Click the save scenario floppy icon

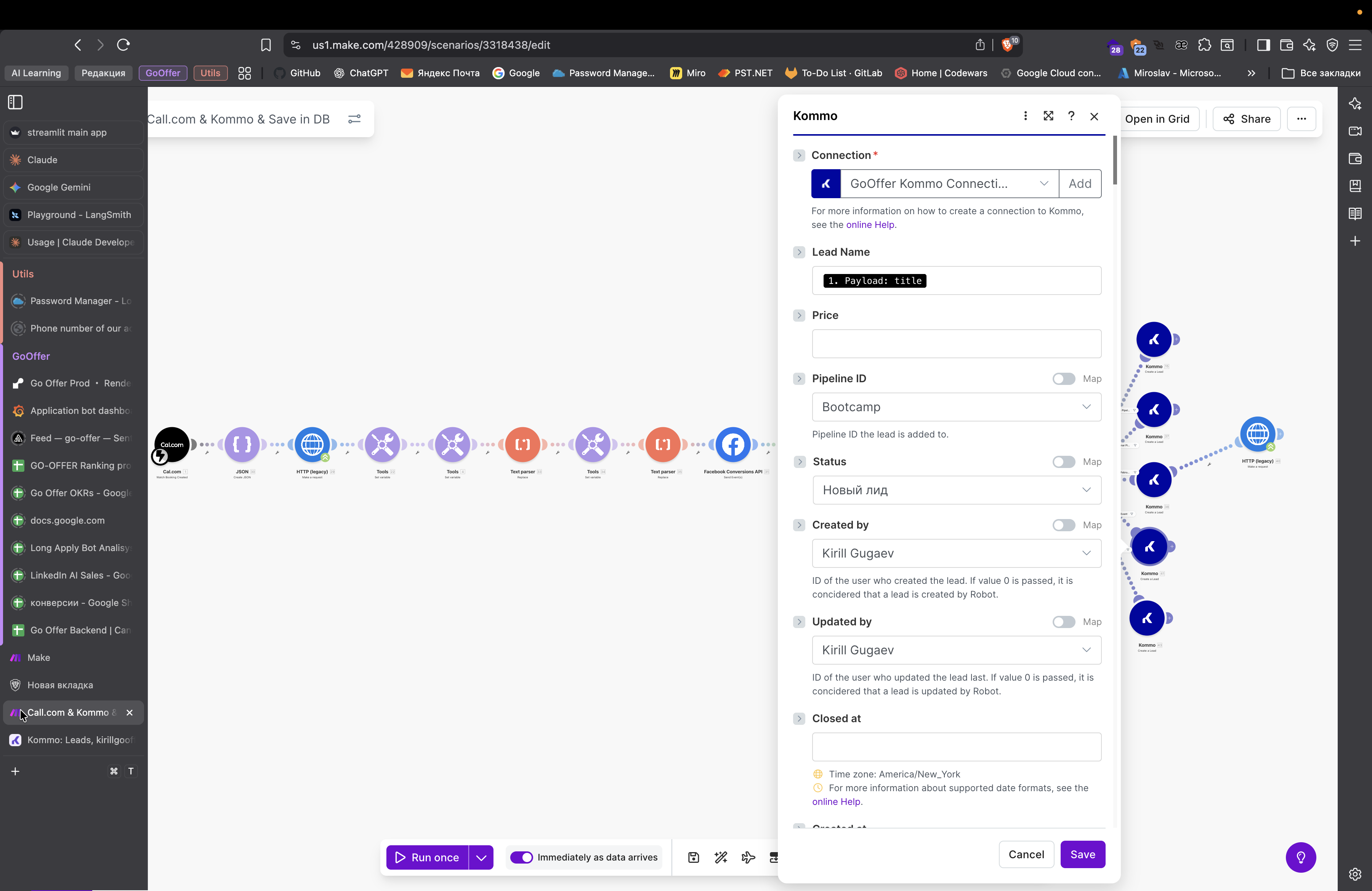pyautogui.click(x=694, y=857)
